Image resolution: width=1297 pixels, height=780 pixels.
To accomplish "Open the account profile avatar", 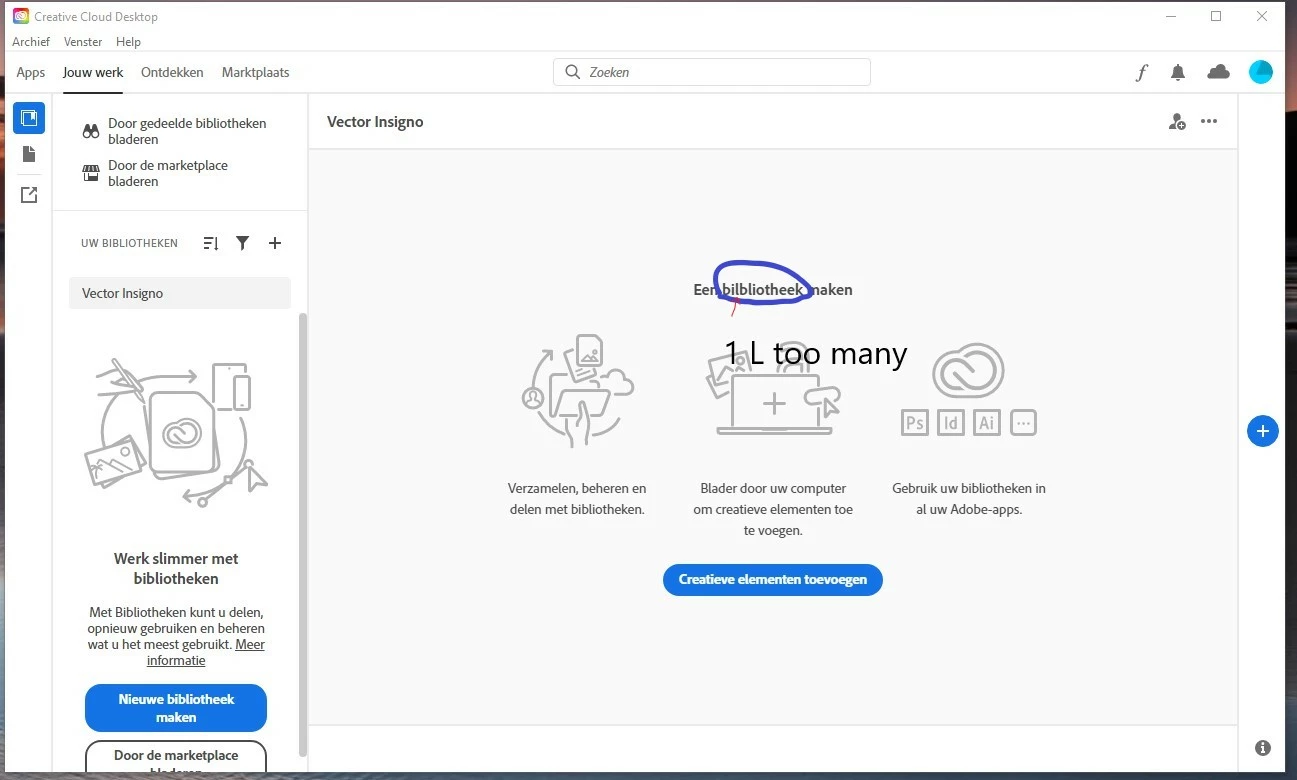I will click(x=1260, y=72).
